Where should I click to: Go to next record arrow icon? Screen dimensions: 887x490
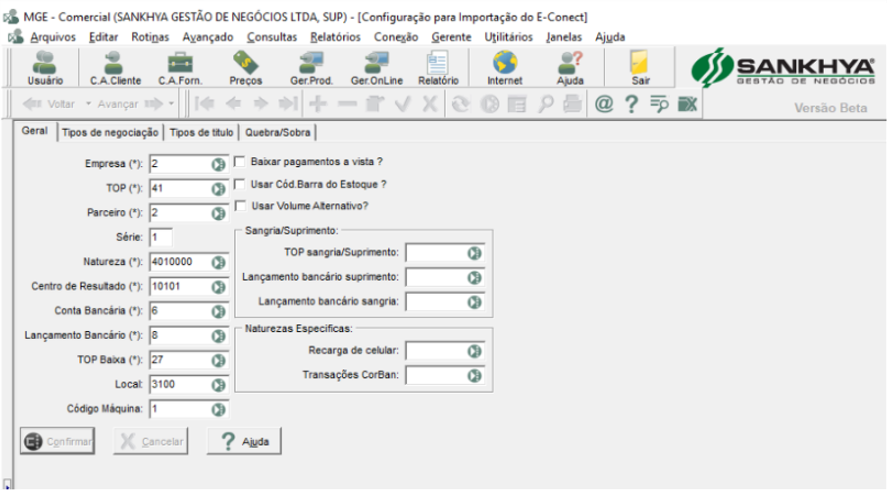point(261,104)
